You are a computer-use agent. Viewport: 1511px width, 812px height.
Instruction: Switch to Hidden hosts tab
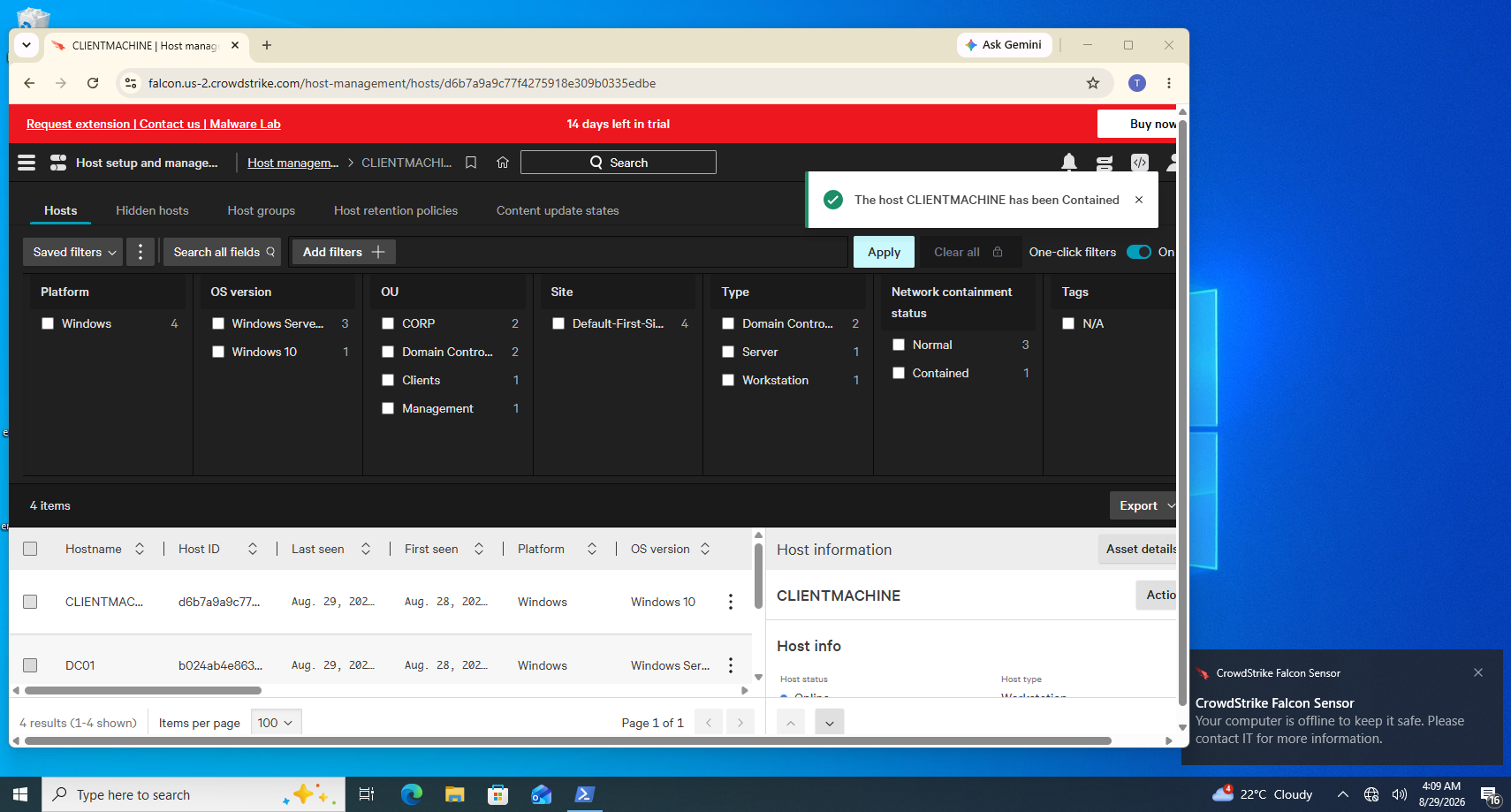tap(152, 210)
